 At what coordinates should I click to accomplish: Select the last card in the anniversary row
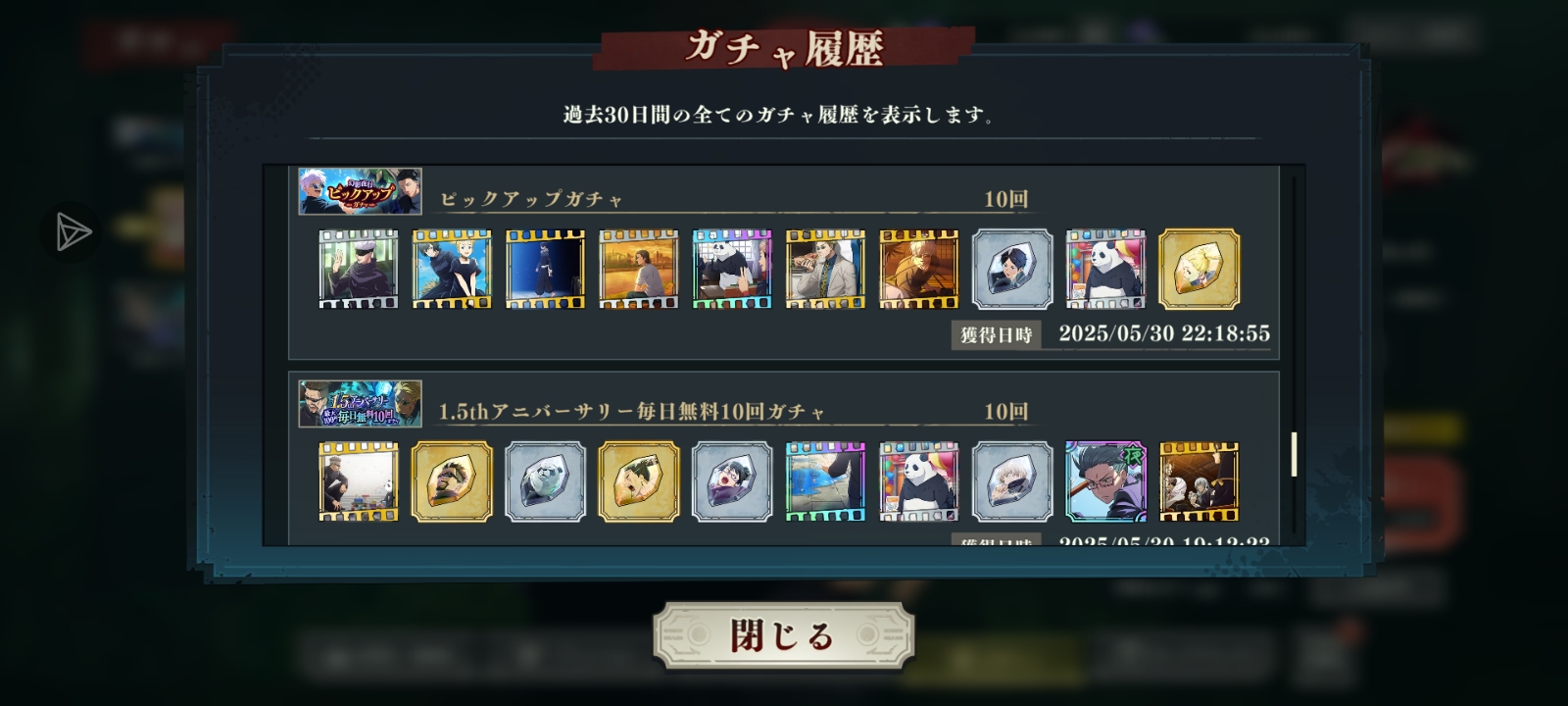pyautogui.click(x=1200, y=481)
